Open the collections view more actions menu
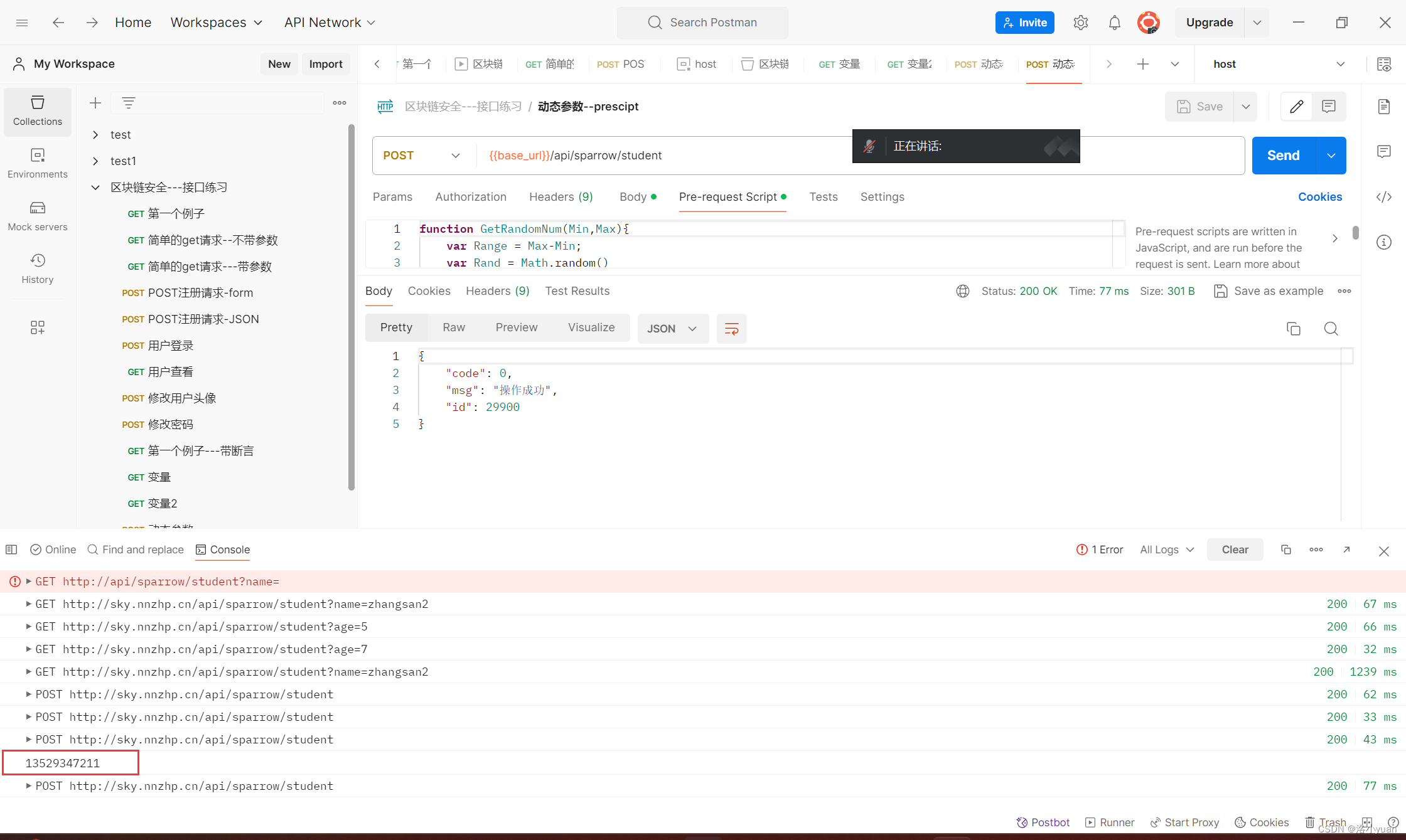This screenshot has height=840, width=1406. [x=340, y=103]
